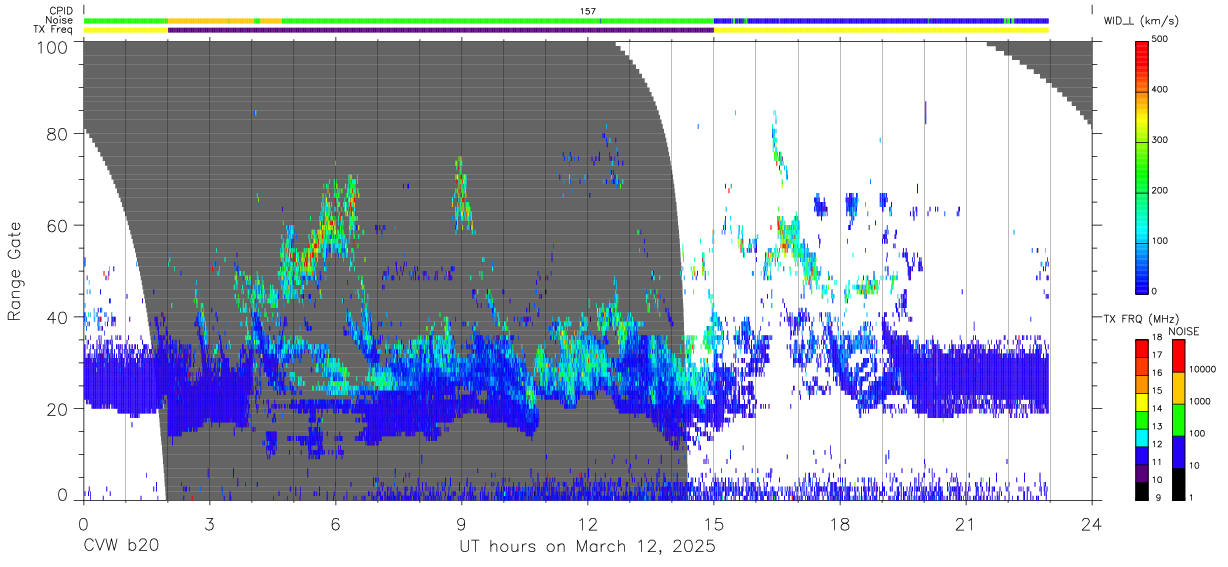This screenshot has height=567, width=1228.
Task: Click the y-axis tick label 20
Action: [57, 409]
